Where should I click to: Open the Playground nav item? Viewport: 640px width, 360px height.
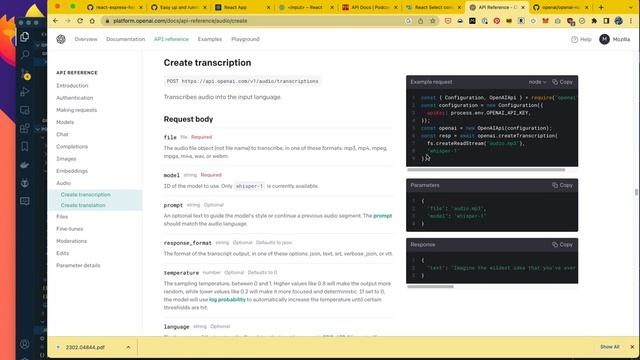pyautogui.click(x=245, y=39)
